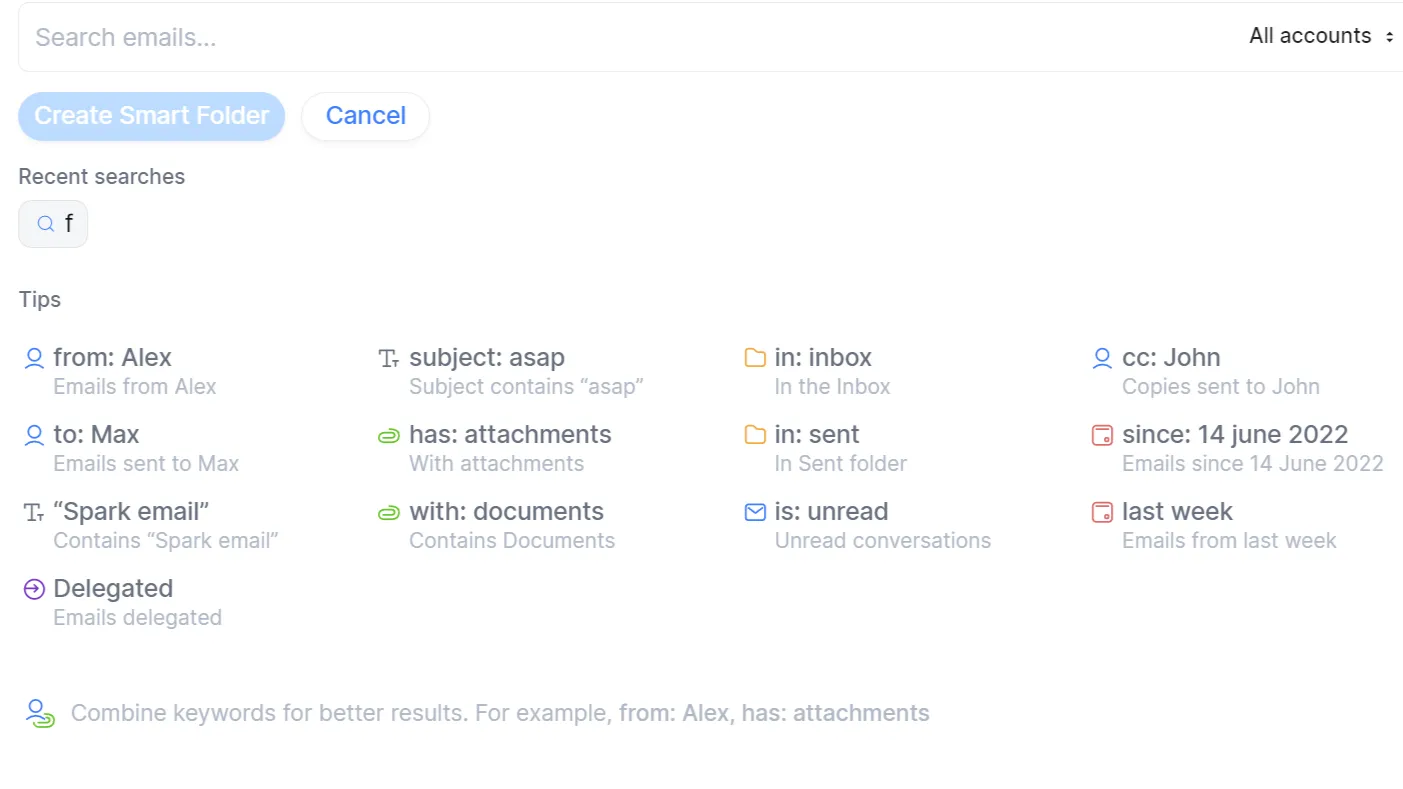This screenshot has height=789, width=1403.
Task: Click the folder icon next to 'in: inbox'
Action: 755,357
